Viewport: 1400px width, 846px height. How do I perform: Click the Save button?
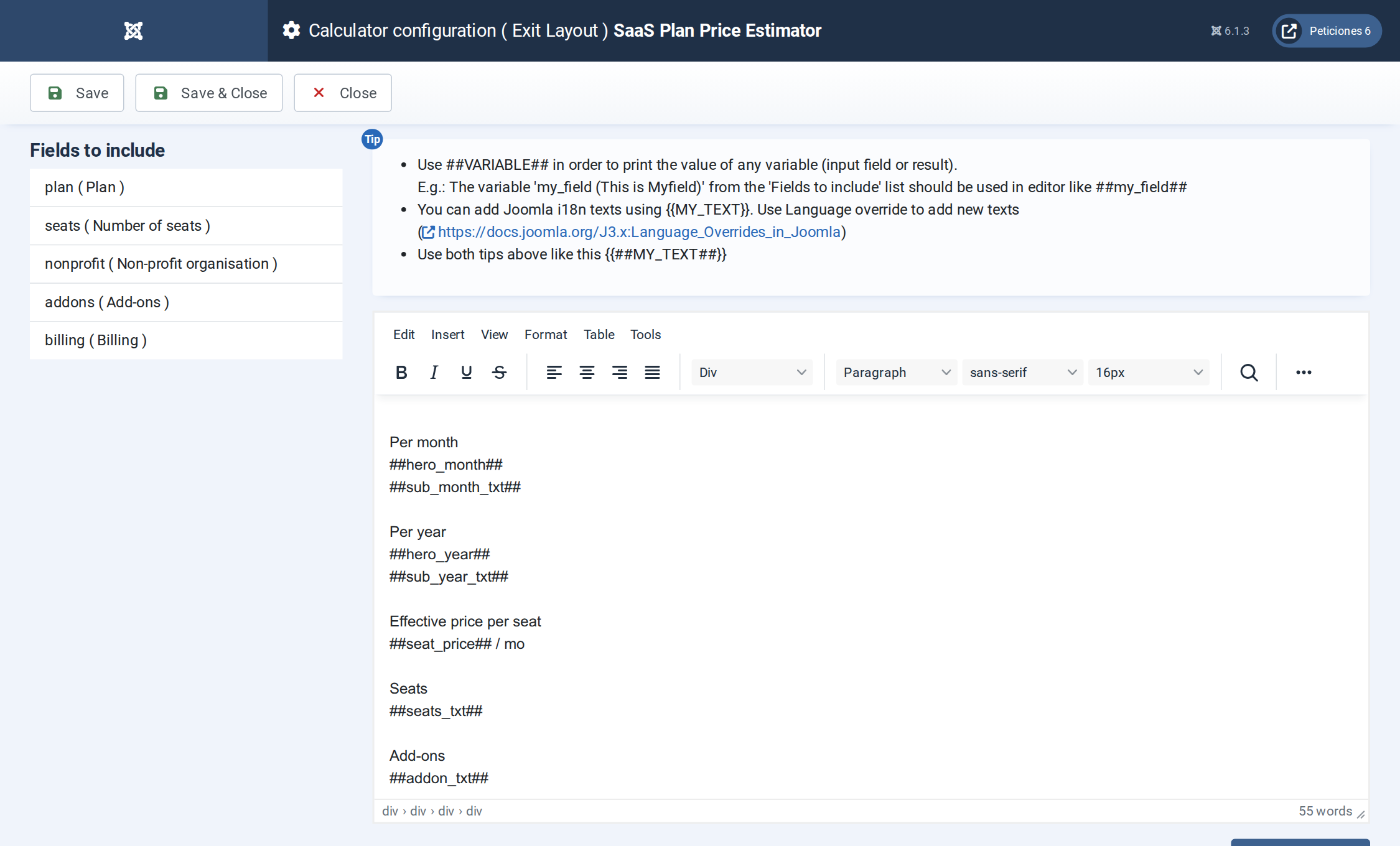click(77, 93)
